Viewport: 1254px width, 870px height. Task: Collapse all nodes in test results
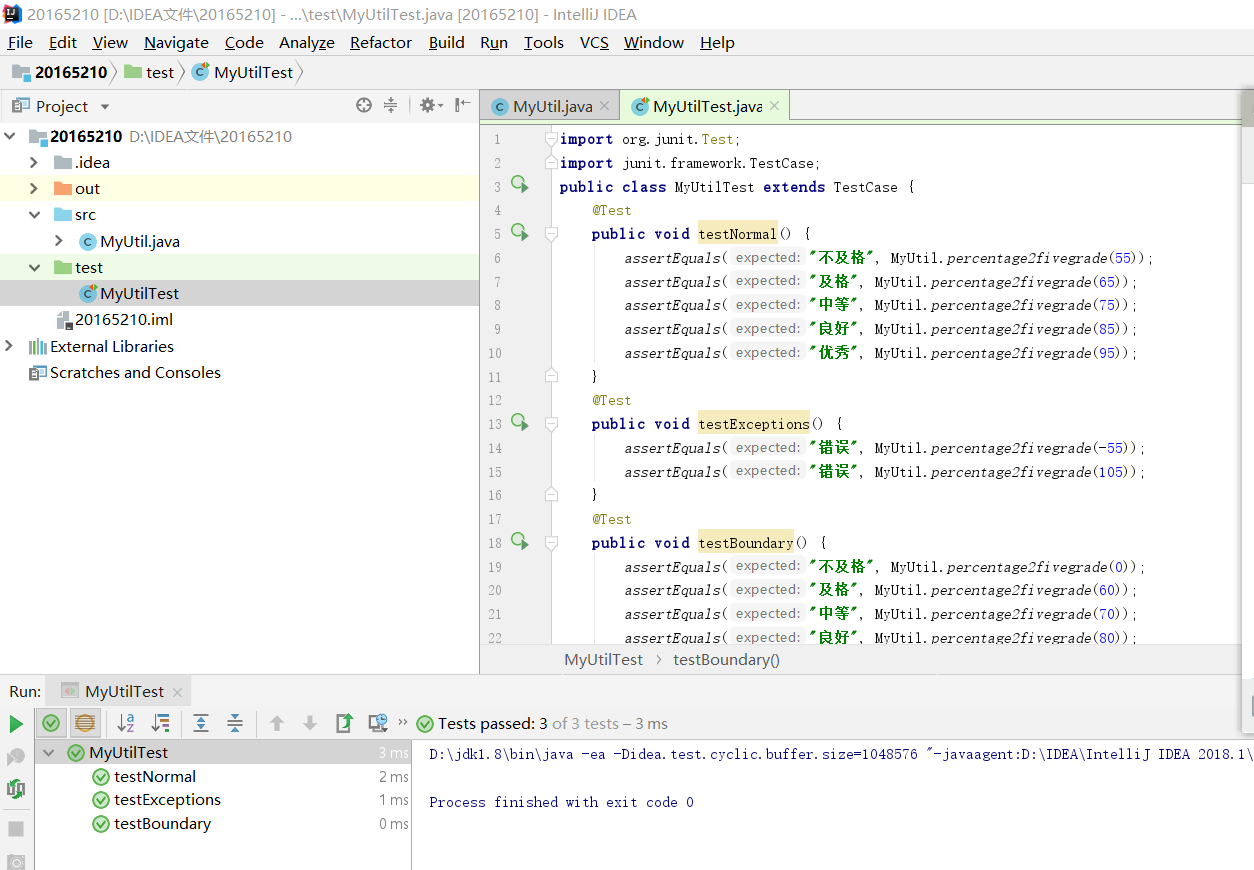235,723
